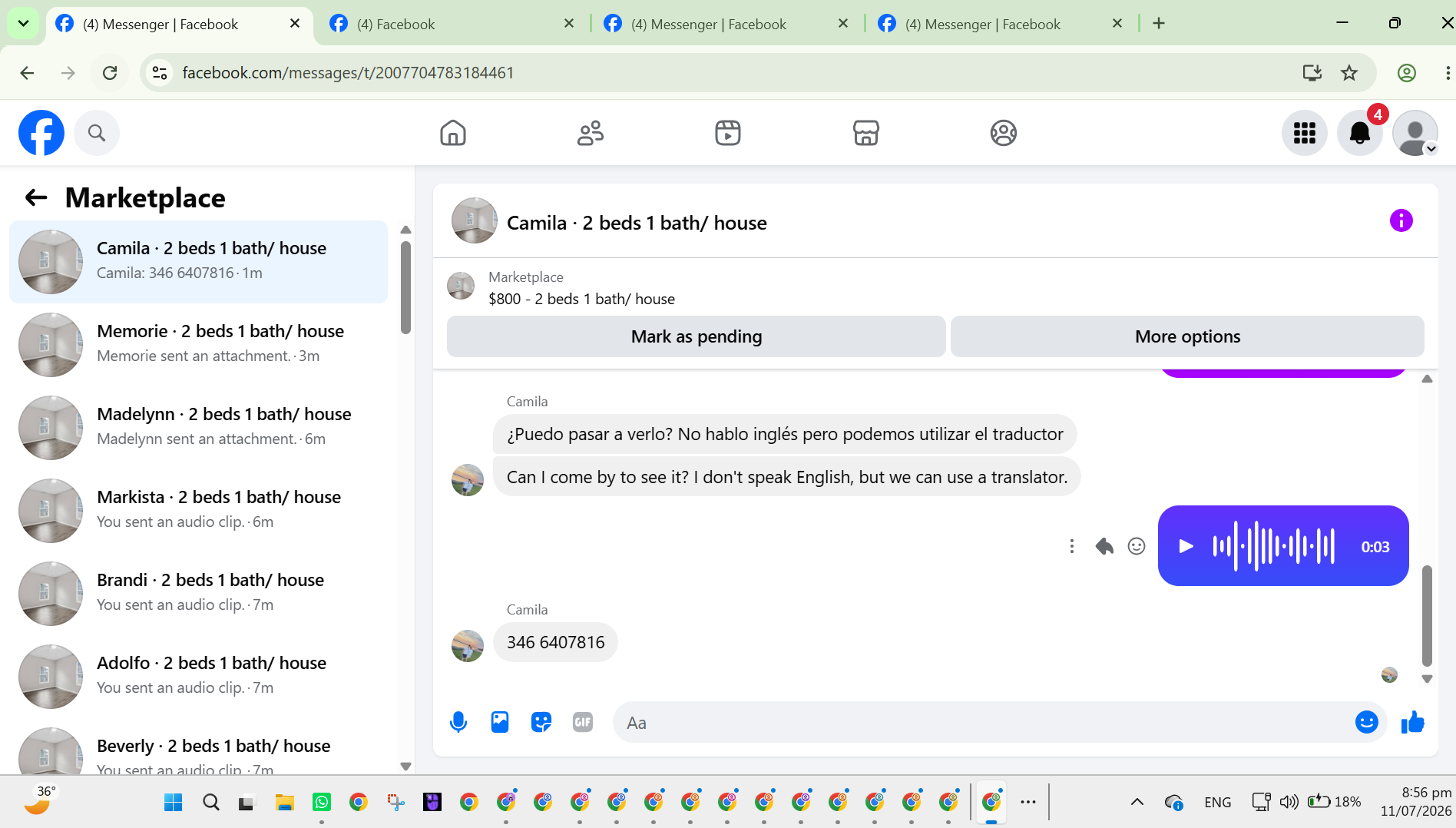
Task: Open Adolfo conversation in chat list
Action: coord(198,677)
